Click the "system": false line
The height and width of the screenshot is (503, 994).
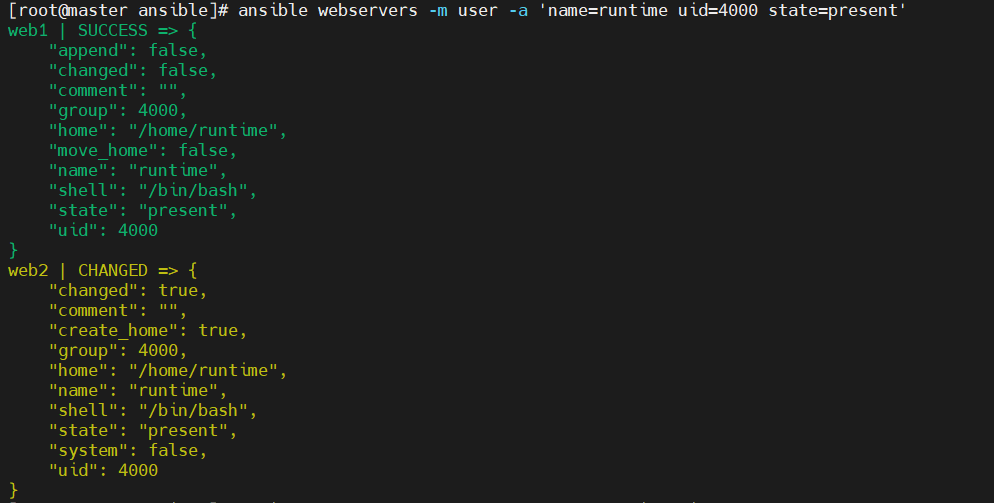click(128, 450)
